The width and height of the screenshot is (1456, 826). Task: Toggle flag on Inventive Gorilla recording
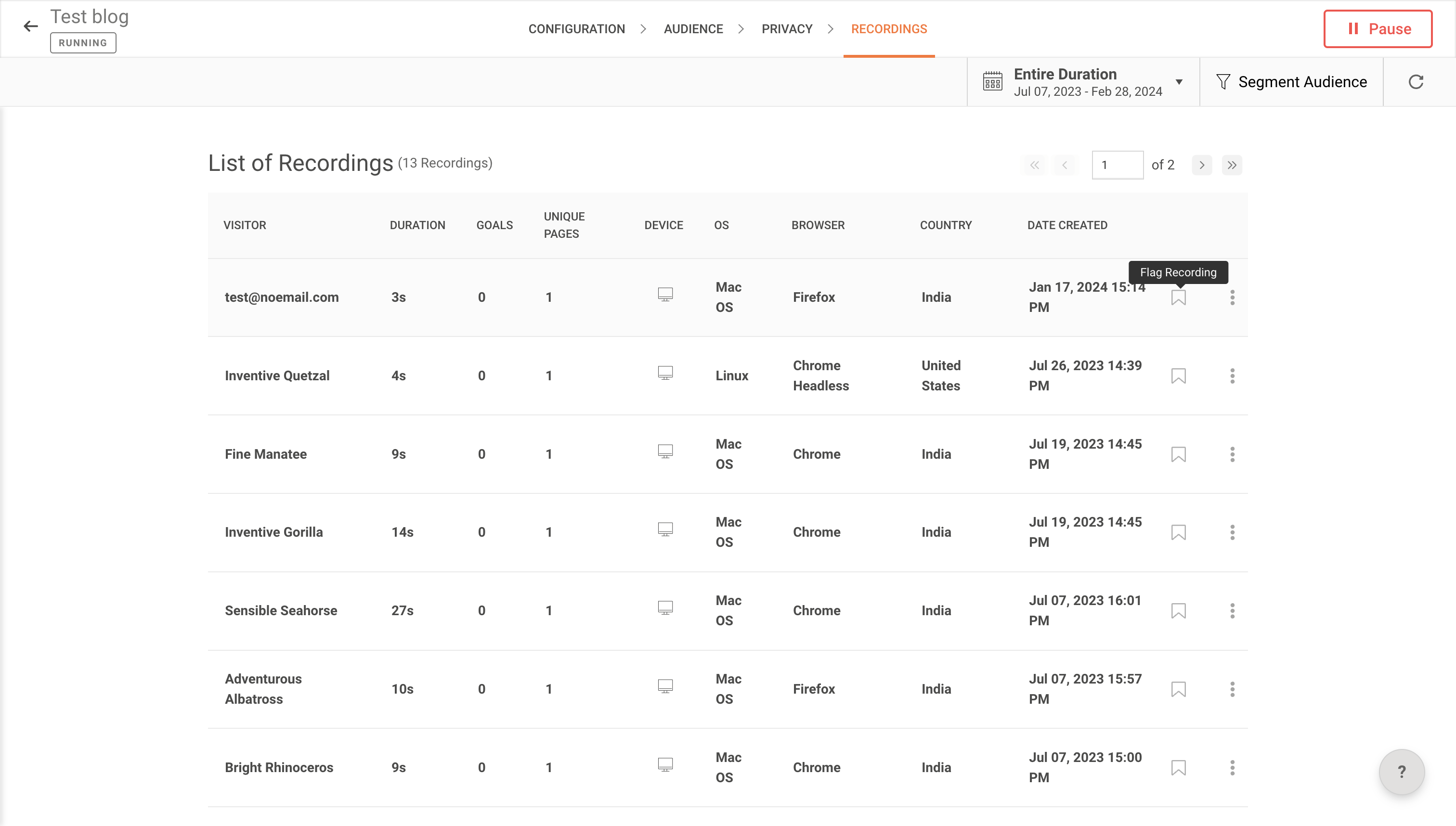[1179, 532]
